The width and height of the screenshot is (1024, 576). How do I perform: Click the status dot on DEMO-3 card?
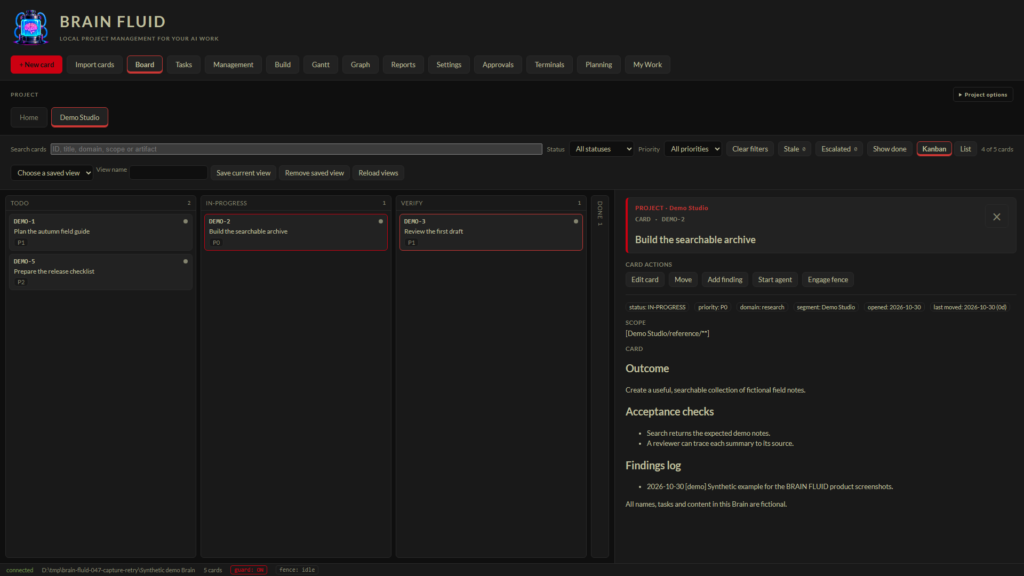pyautogui.click(x=576, y=221)
